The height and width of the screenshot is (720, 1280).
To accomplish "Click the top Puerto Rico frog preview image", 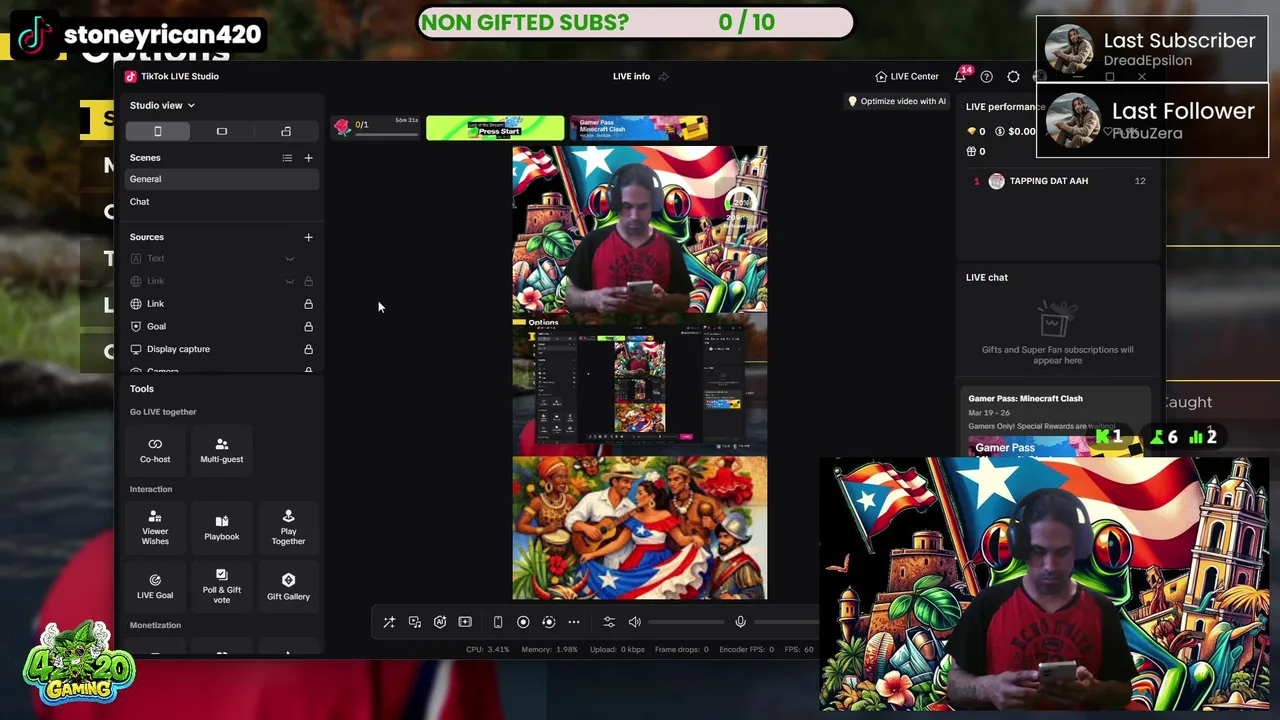I will [640, 229].
